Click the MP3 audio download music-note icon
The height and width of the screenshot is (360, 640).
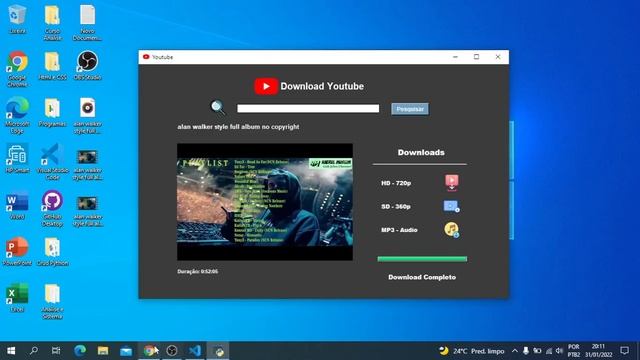tap(451, 230)
